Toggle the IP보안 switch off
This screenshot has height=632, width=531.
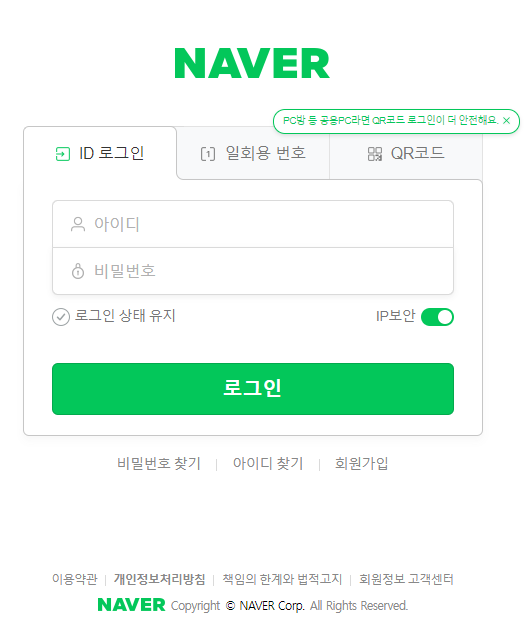point(437,317)
